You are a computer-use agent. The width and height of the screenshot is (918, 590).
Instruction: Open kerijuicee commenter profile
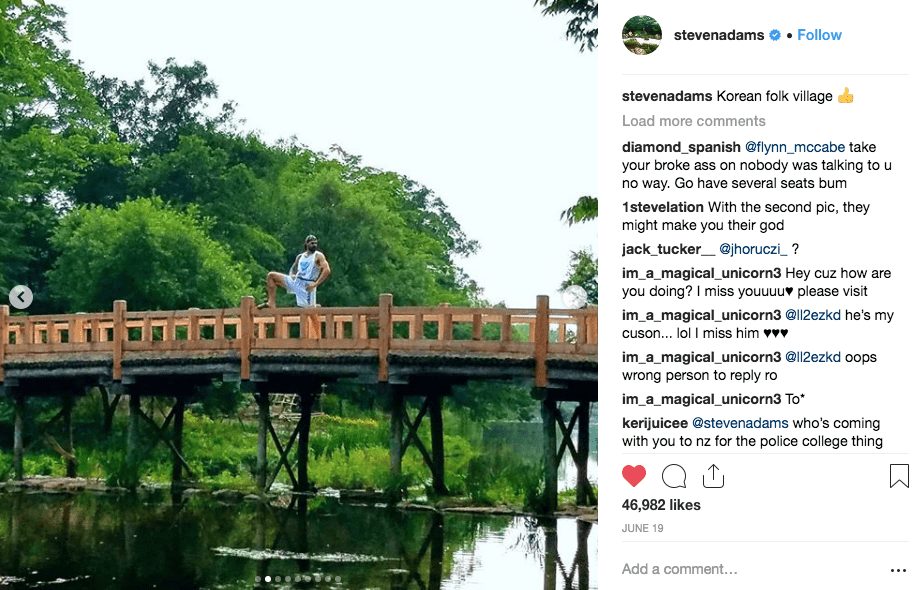click(x=654, y=423)
